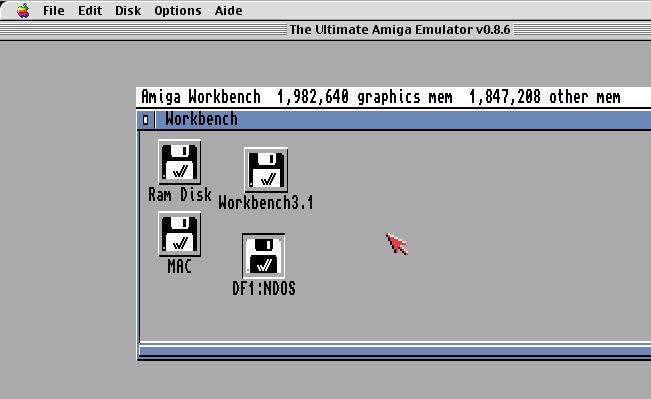Open the Aide menu
651x399 pixels.
click(x=228, y=10)
